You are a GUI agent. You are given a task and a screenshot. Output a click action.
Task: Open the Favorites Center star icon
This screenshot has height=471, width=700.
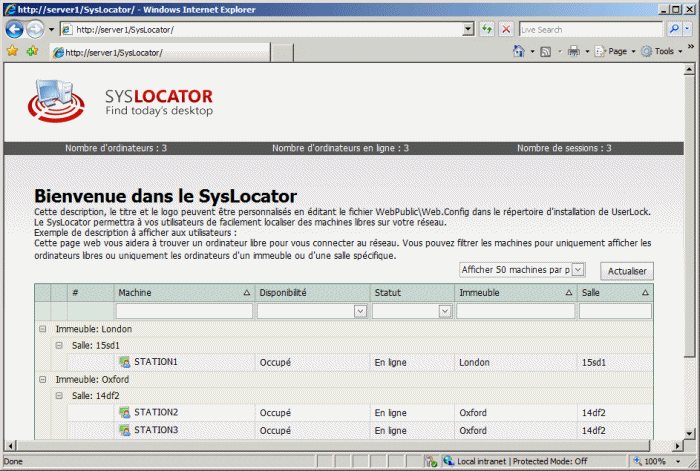[12, 51]
